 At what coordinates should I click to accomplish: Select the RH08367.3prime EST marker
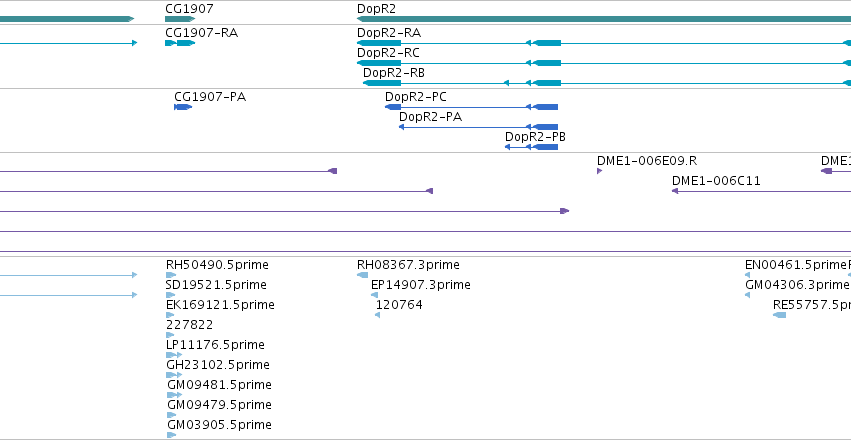point(363,275)
